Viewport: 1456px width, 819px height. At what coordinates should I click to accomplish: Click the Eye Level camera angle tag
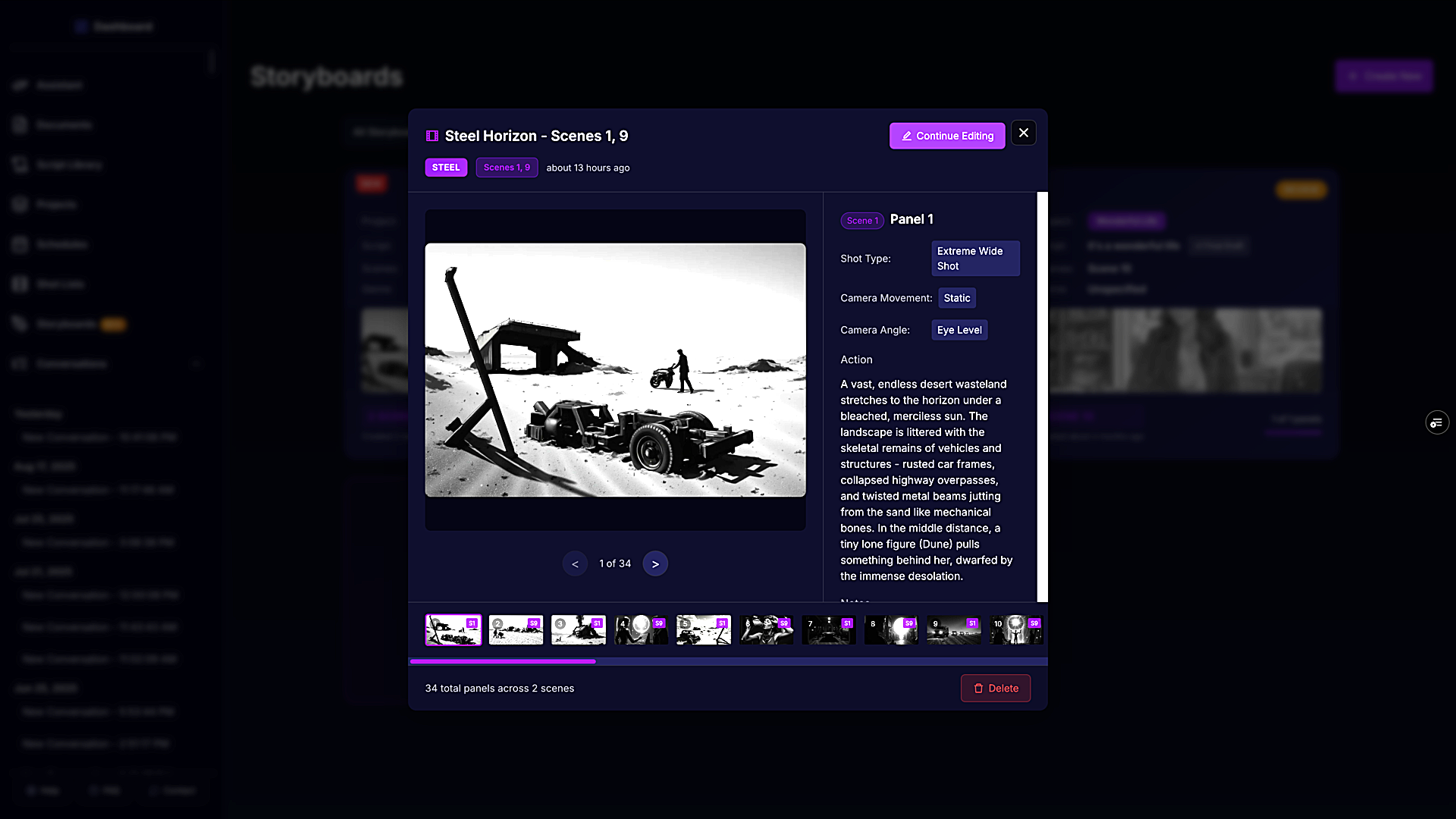click(959, 330)
